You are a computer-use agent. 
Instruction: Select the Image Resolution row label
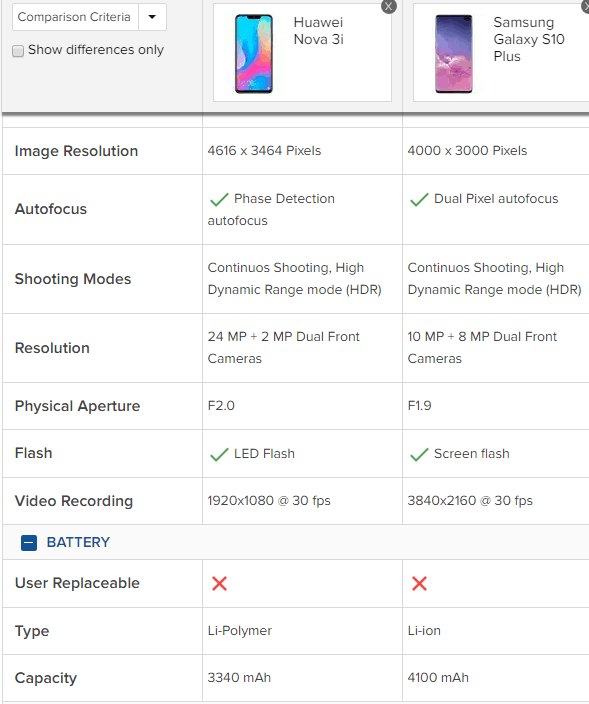(x=76, y=151)
